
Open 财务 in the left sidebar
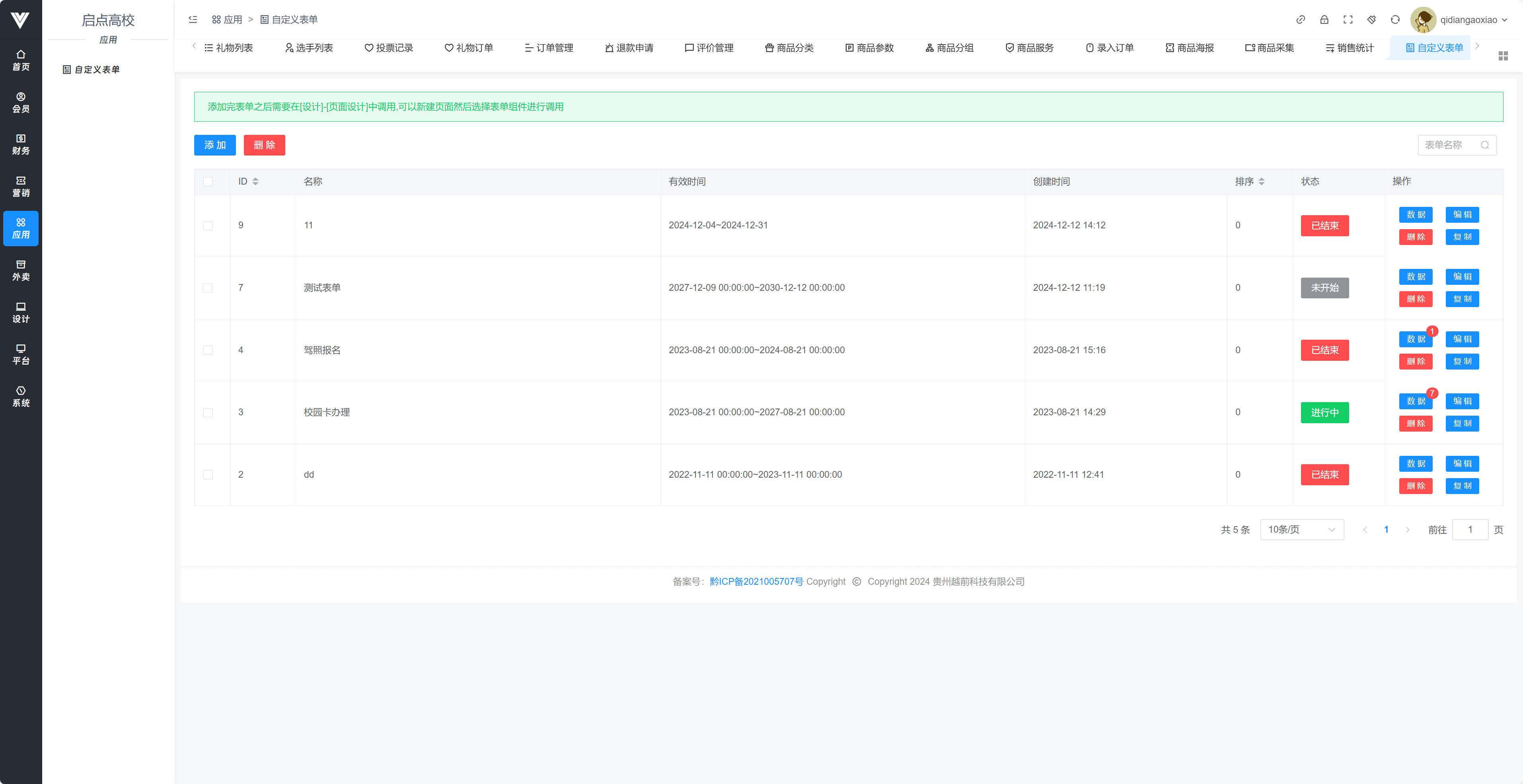(21, 144)
